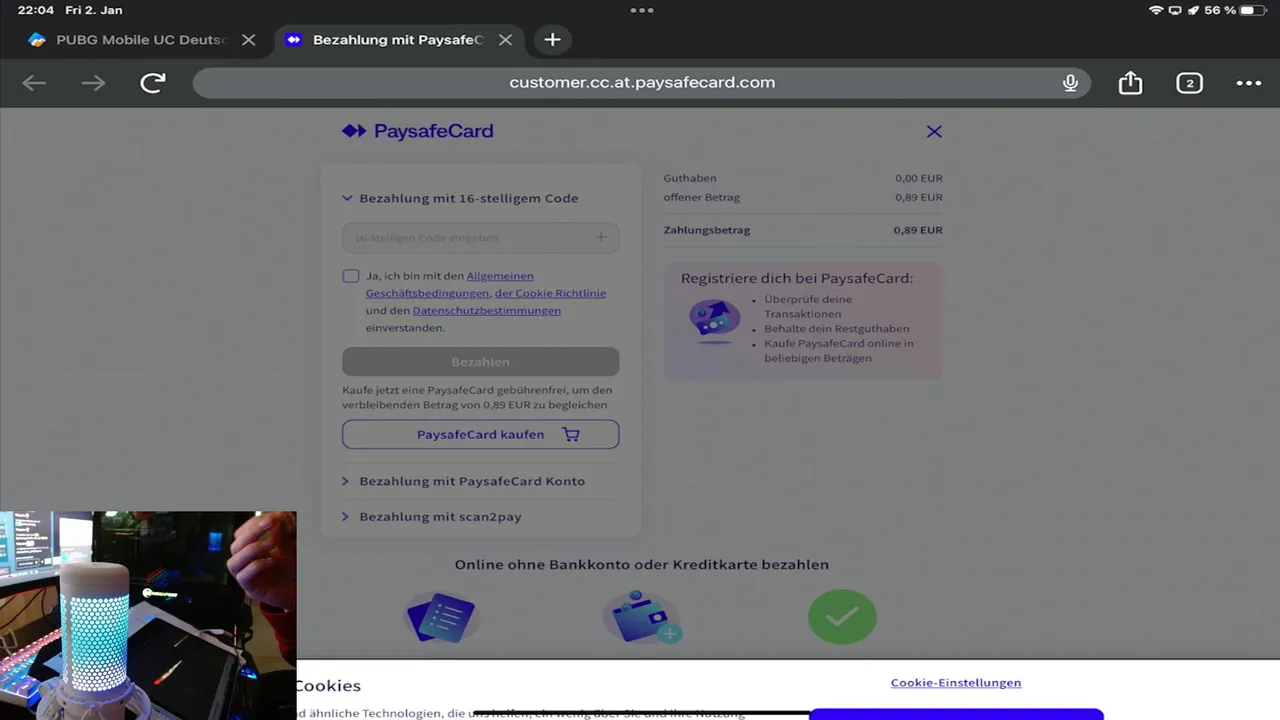
Task: Click the wallet illustration in register box
Action: pos(714,321)
